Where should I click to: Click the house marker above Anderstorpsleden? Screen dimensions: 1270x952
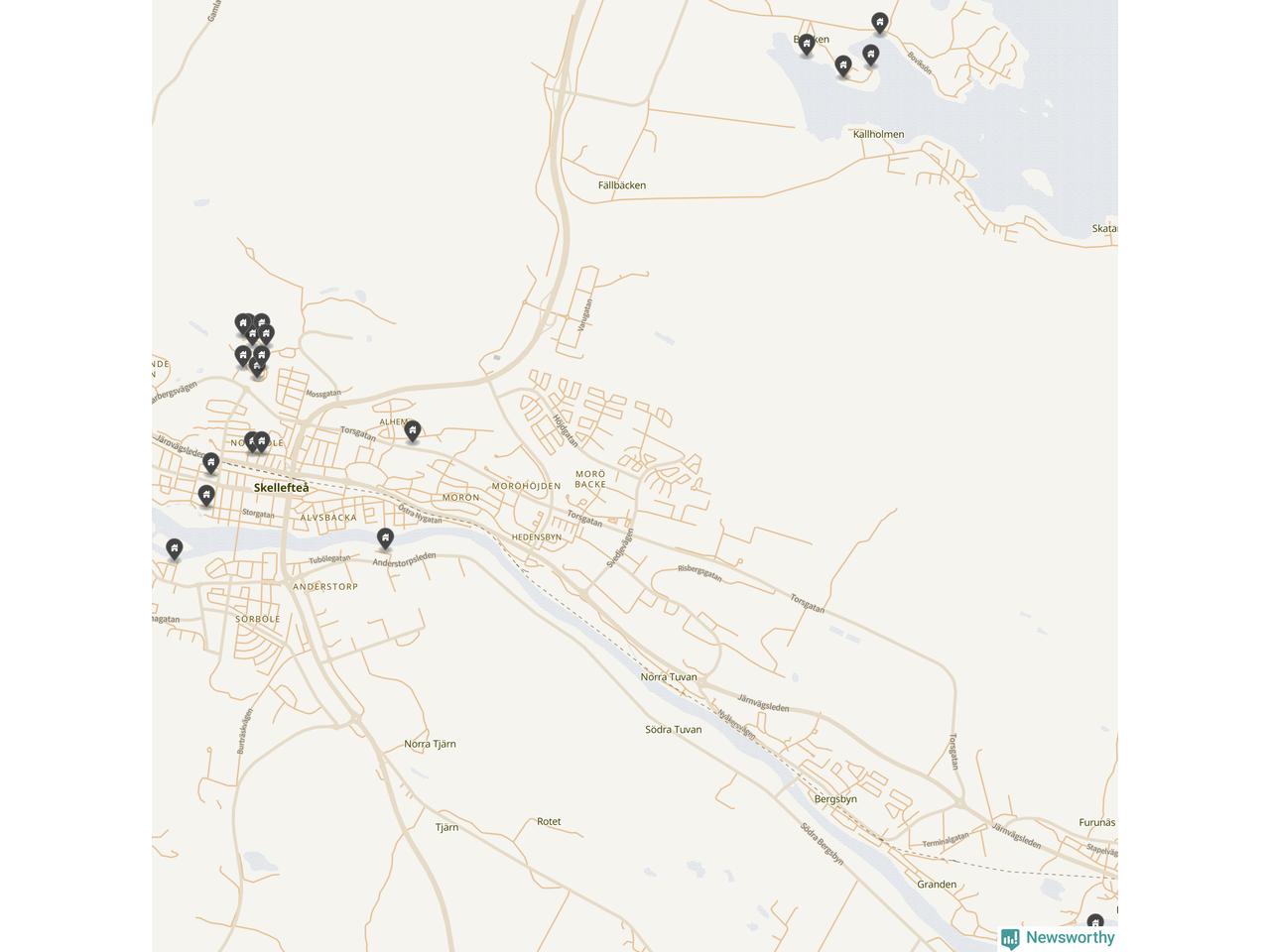pyautogui.click(x=385, y=538)
